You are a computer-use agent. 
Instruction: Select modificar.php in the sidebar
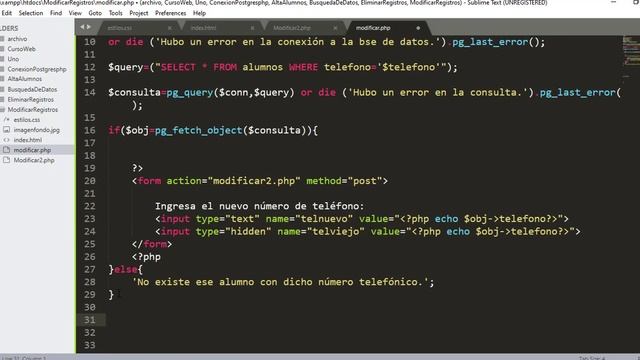pyautogui.click(x=32, y=150)
